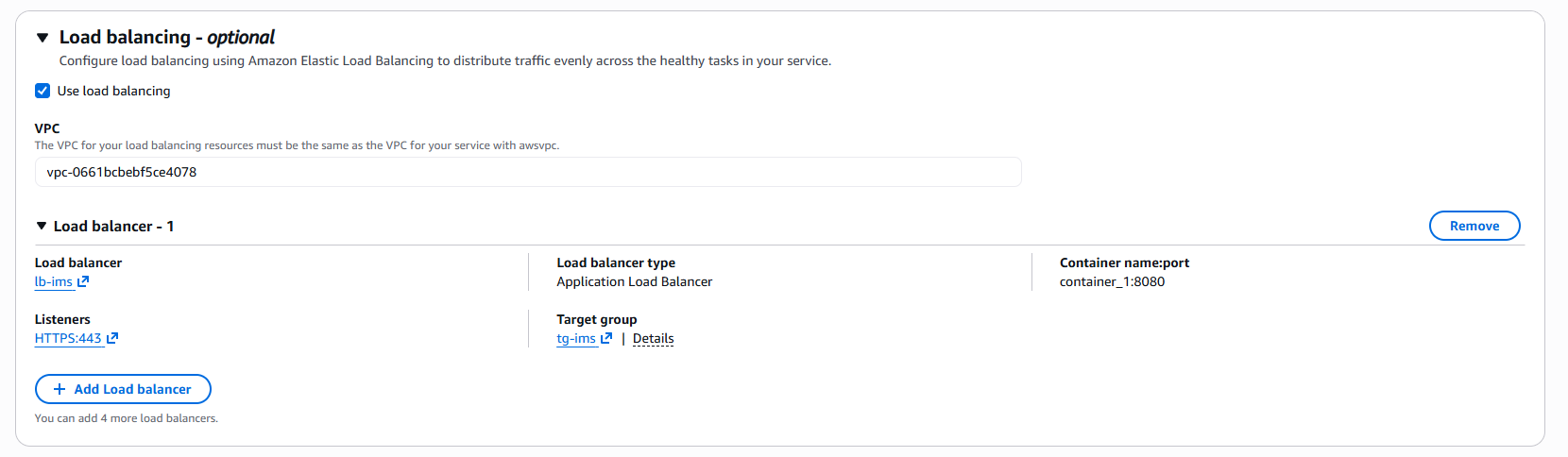
Task: Click the Use load balancing label
Action: tap(113, 91)
